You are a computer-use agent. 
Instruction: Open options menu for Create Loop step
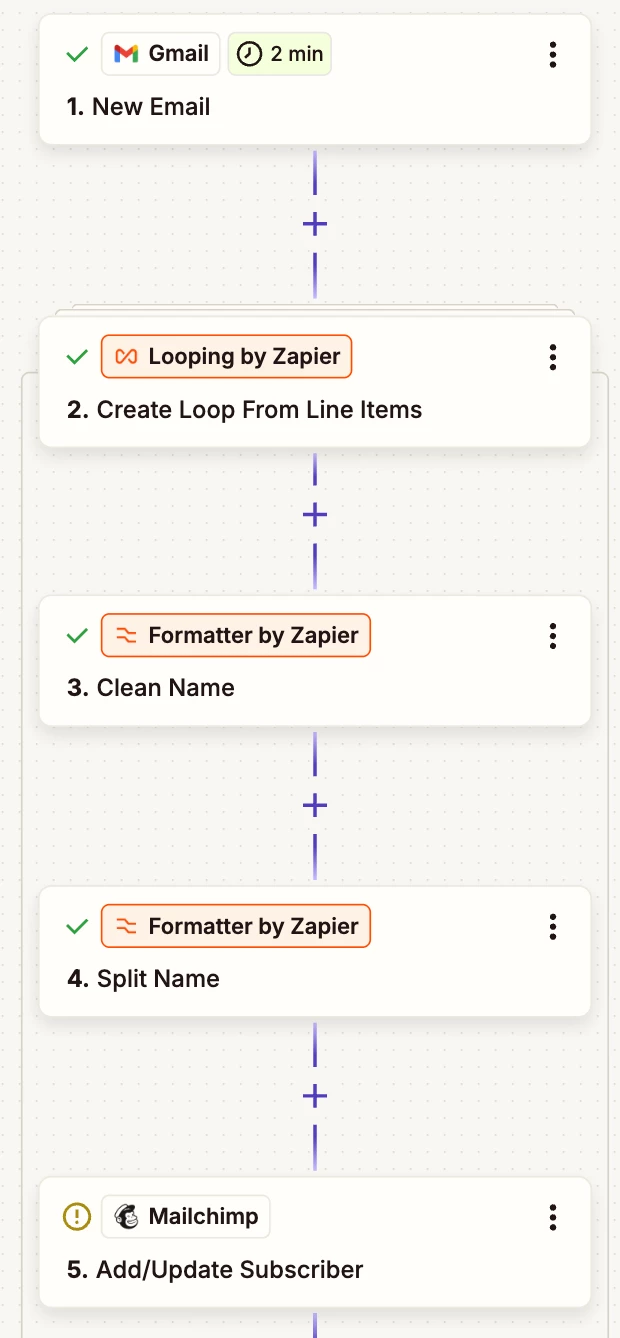(552, 357)
